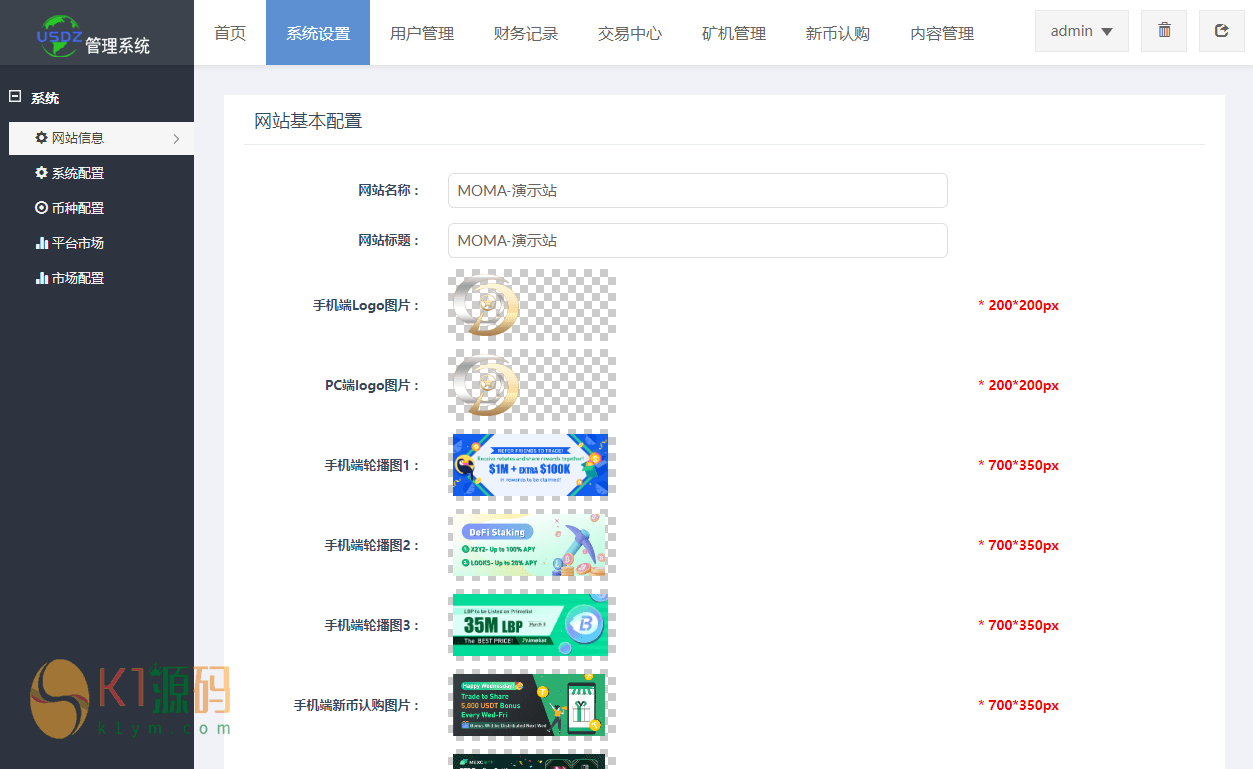
Task: Click the 网站基本配置 heading
Action: 308,121
